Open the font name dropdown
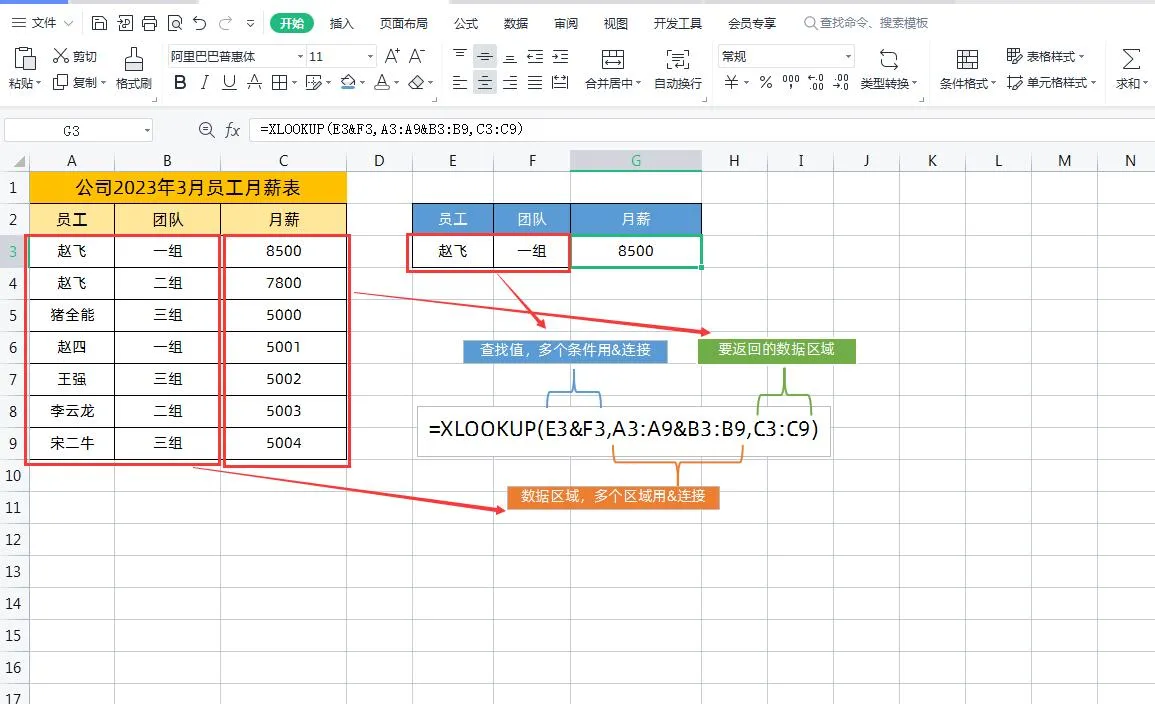Viewport: 1155px width, 704px height. (300, 56)
